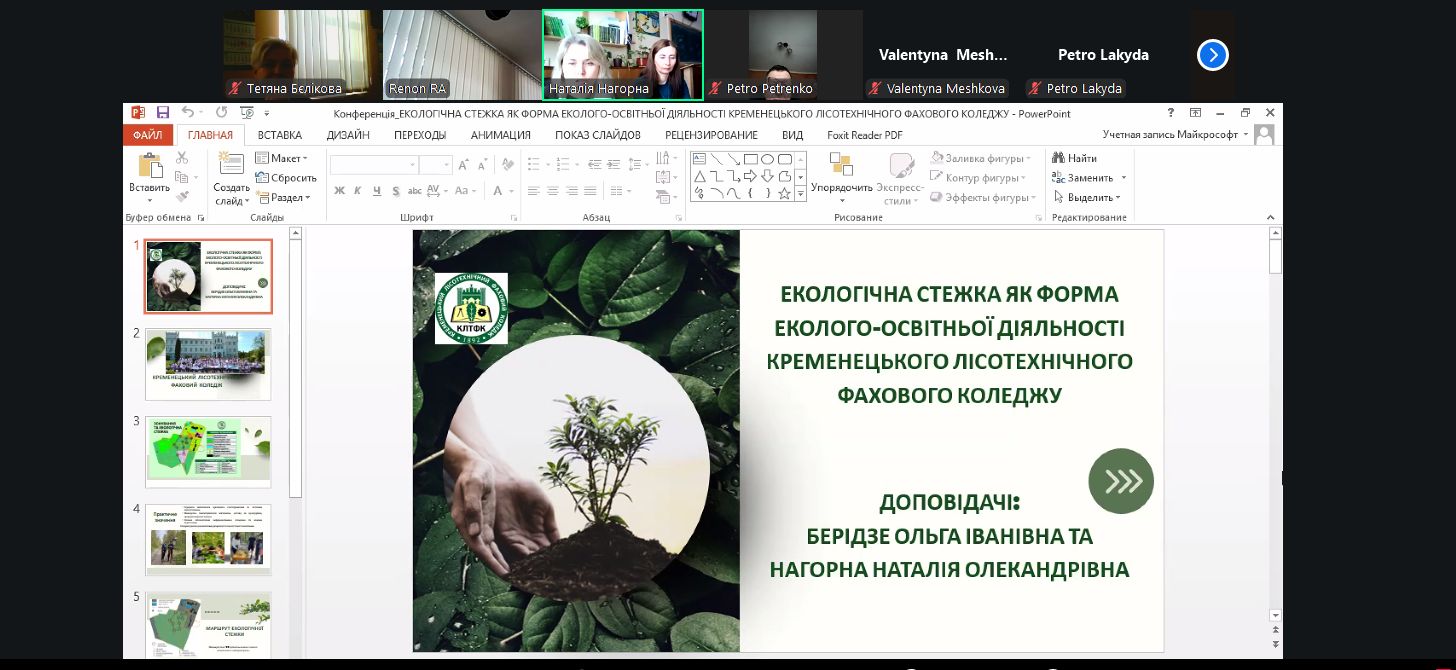This screenshot has width=1456, height=670.
Task: Pick the star shape in shapes gallery
Action: pyautogui.click(x=785, y=193)
